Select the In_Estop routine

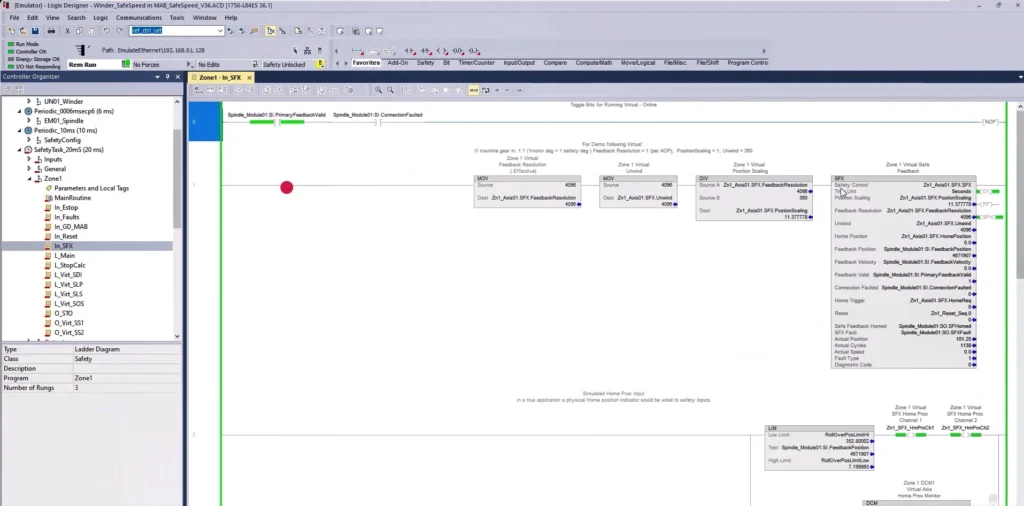66,208
